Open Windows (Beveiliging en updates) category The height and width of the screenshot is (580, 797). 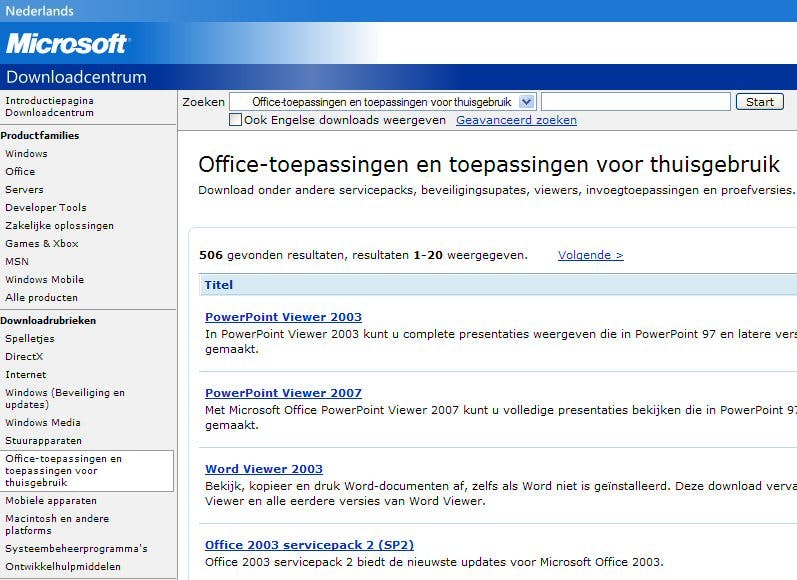pyautogui.click(x=65, y=399)
